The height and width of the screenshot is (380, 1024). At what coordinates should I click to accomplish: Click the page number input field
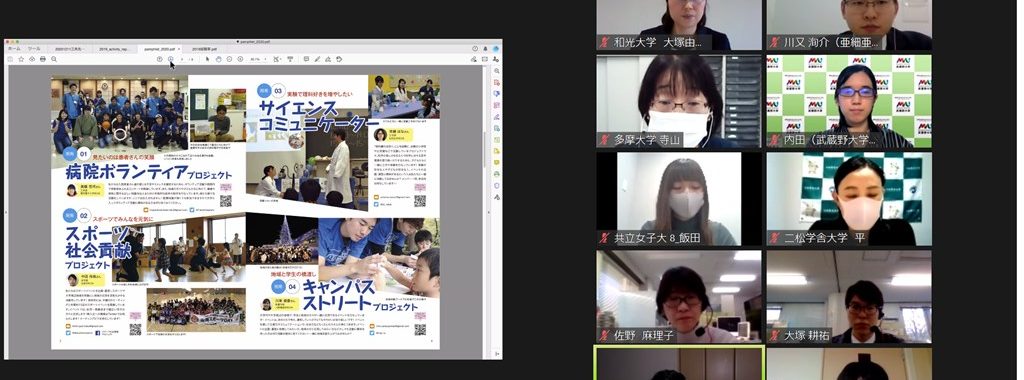(182, 59)
